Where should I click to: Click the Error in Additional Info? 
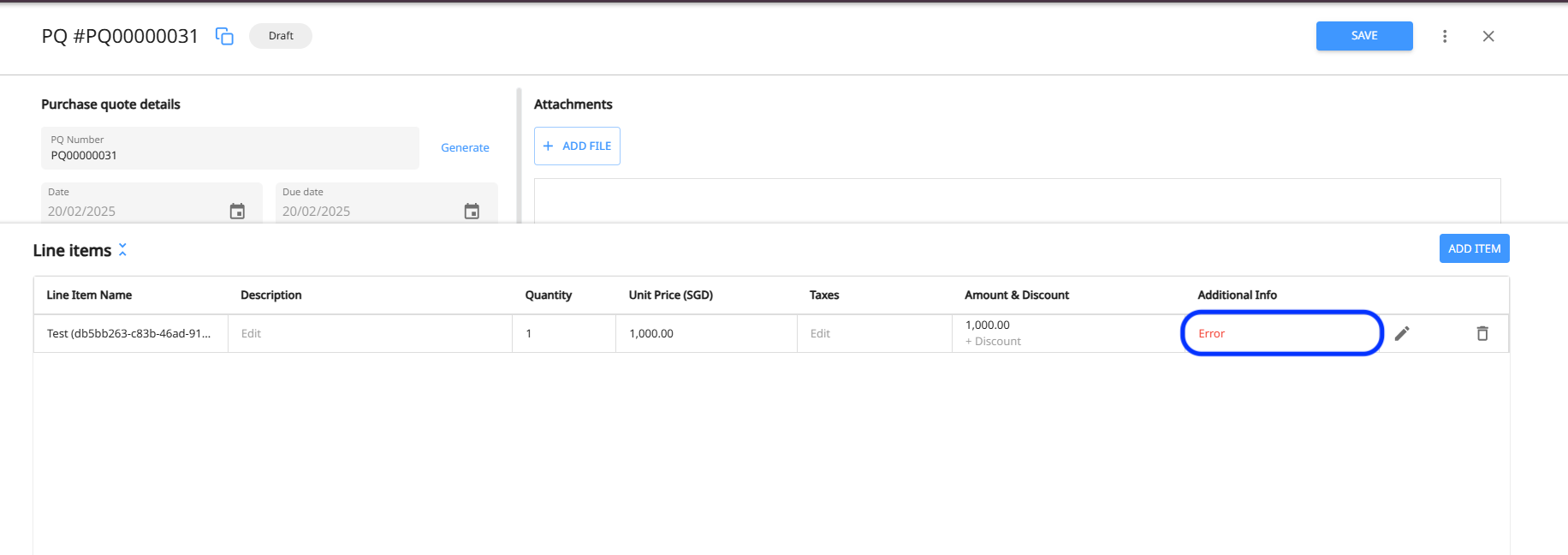click(x=1211, y=333)
